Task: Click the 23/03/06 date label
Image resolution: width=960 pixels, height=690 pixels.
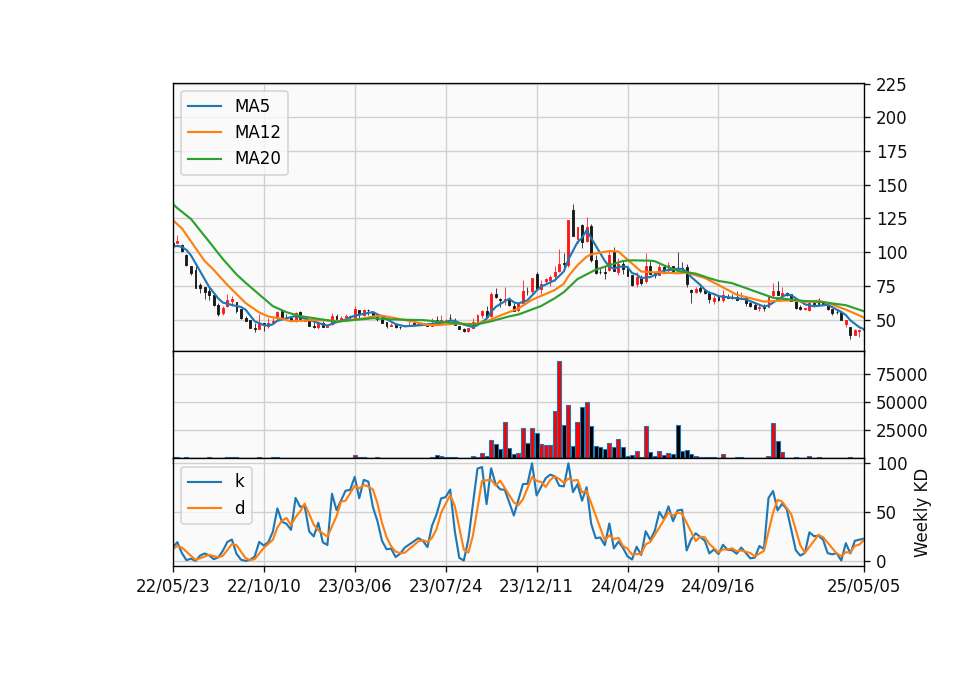Action: point(354,587)
